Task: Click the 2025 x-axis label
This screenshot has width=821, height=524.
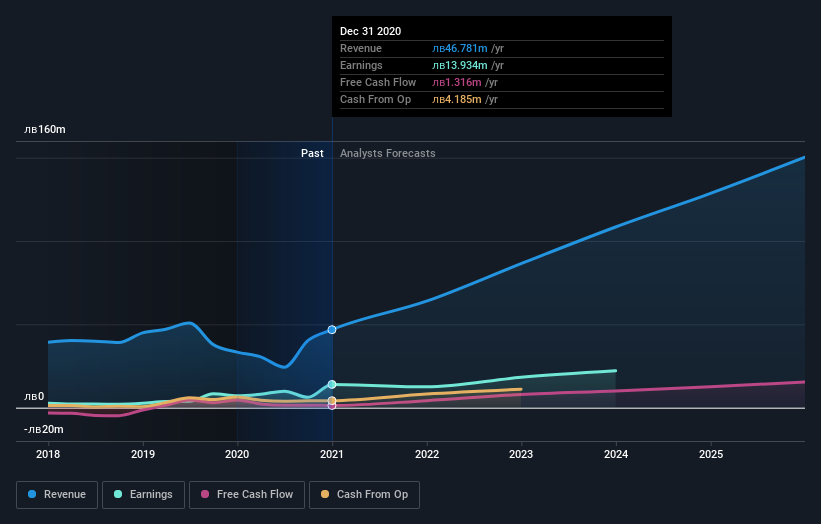Action: [x=711, y=454]
